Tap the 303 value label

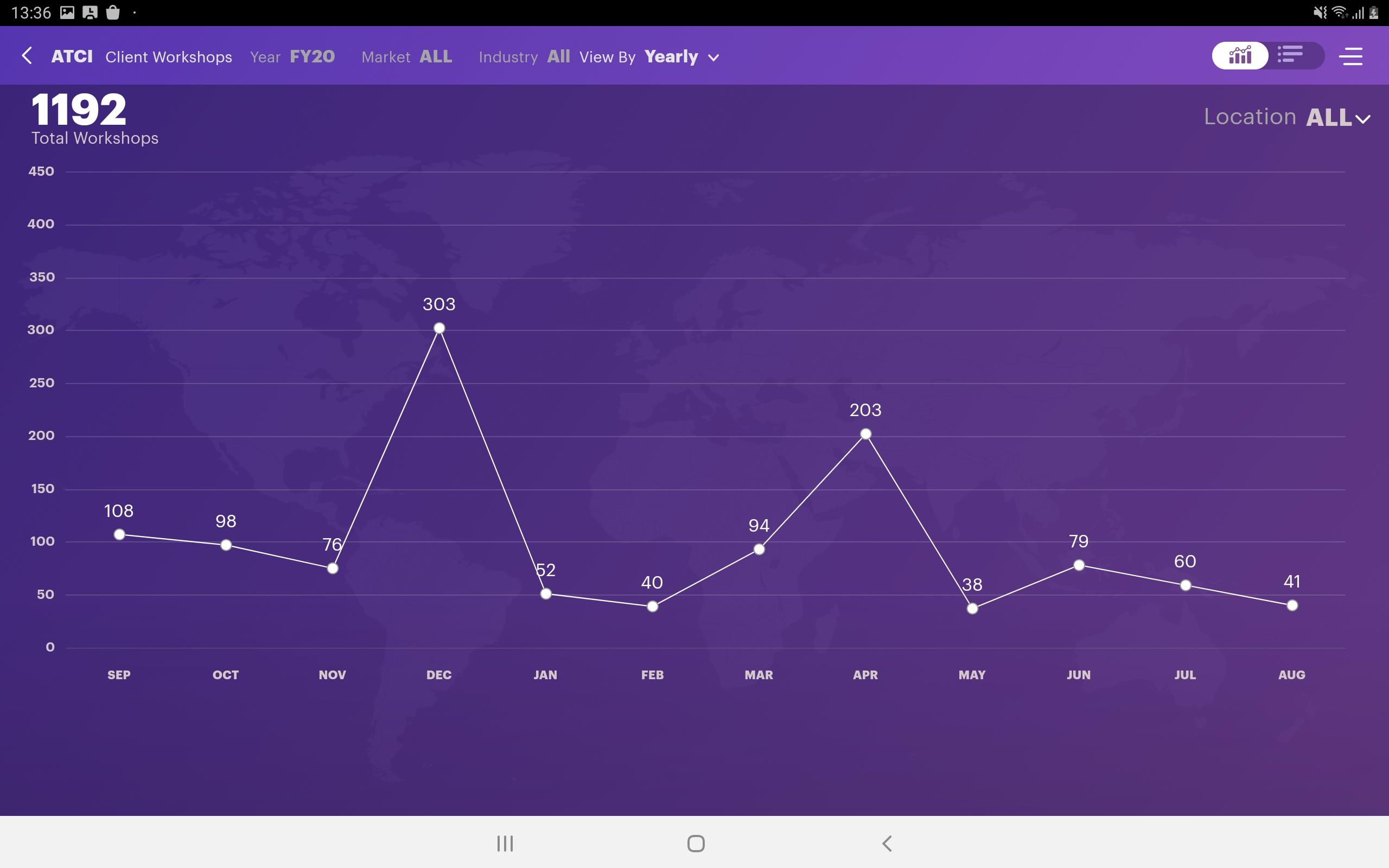439,304
